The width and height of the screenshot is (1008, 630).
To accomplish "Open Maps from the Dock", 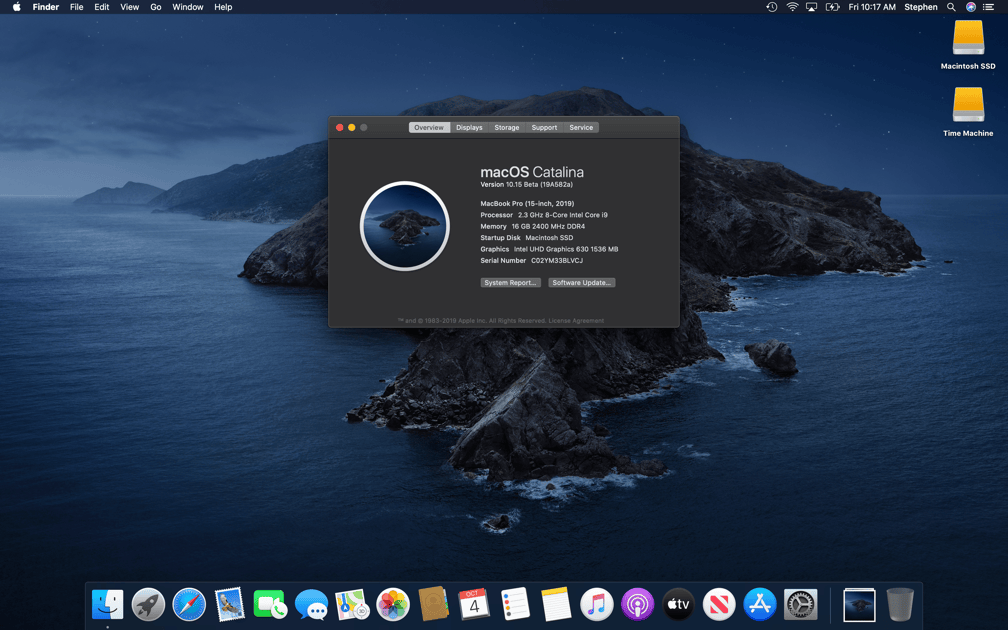I will [x=352, y=604].
